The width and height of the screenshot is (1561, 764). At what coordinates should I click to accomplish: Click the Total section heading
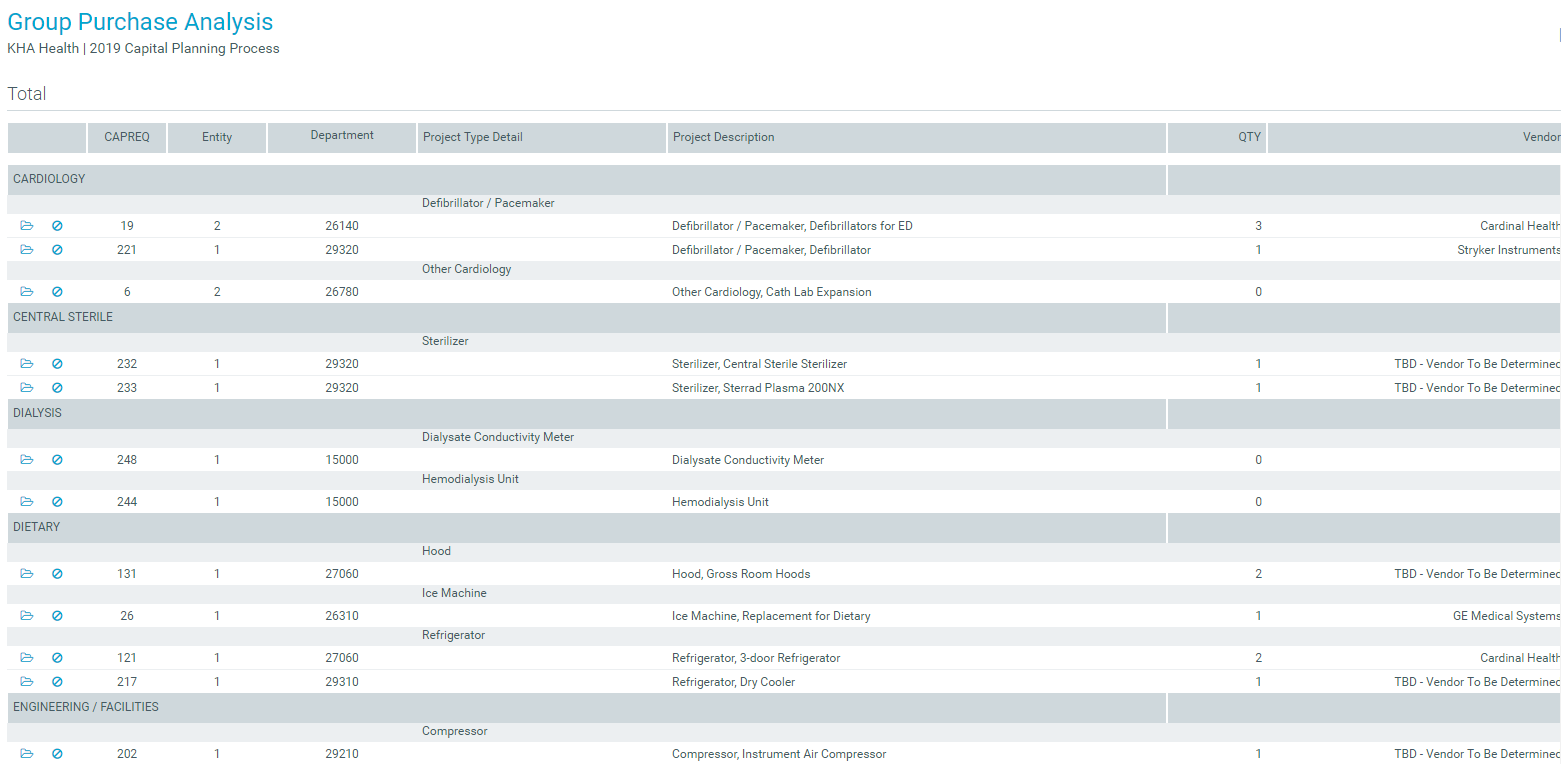click(x=27, y=94)
